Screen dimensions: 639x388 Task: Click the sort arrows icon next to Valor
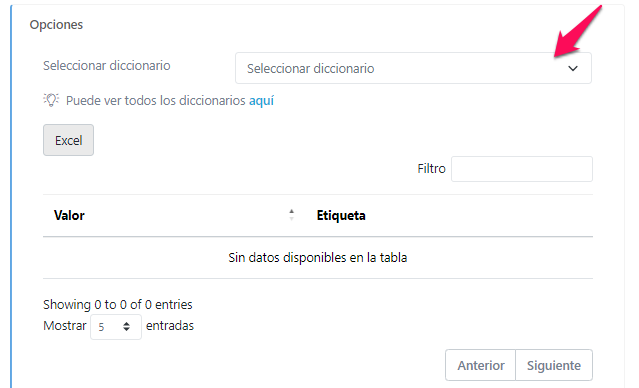tap(291, 215)
